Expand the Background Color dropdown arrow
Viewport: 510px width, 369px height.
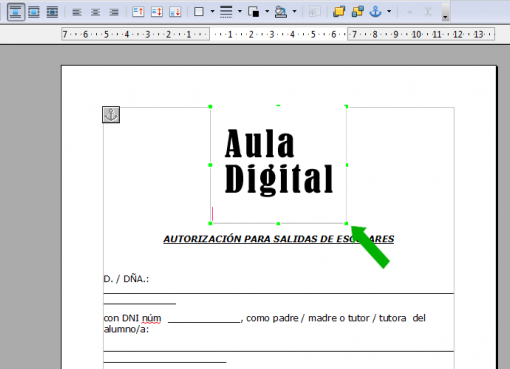click(294, 12)
